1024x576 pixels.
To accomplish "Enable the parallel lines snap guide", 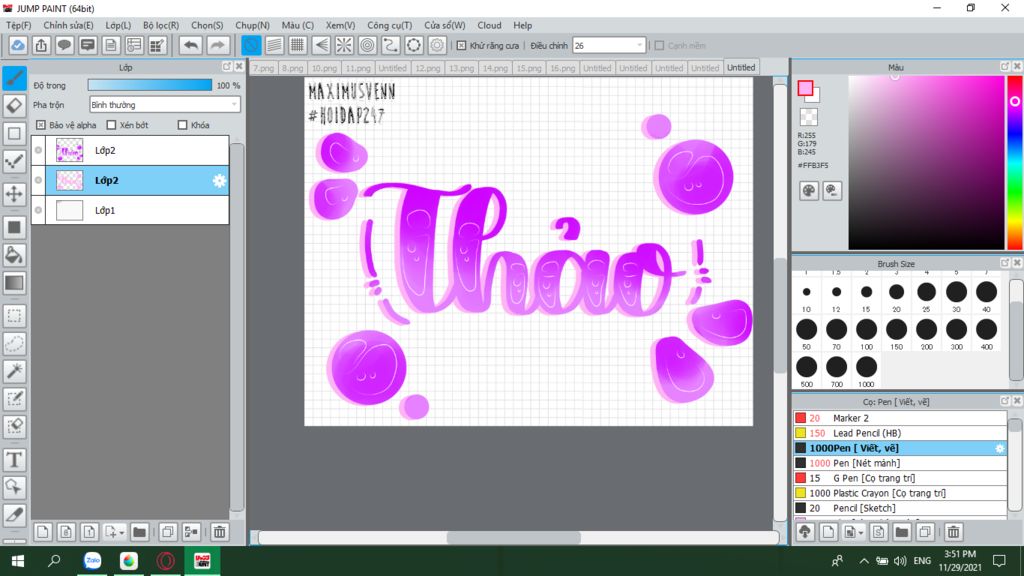I will tap(274, 45).
